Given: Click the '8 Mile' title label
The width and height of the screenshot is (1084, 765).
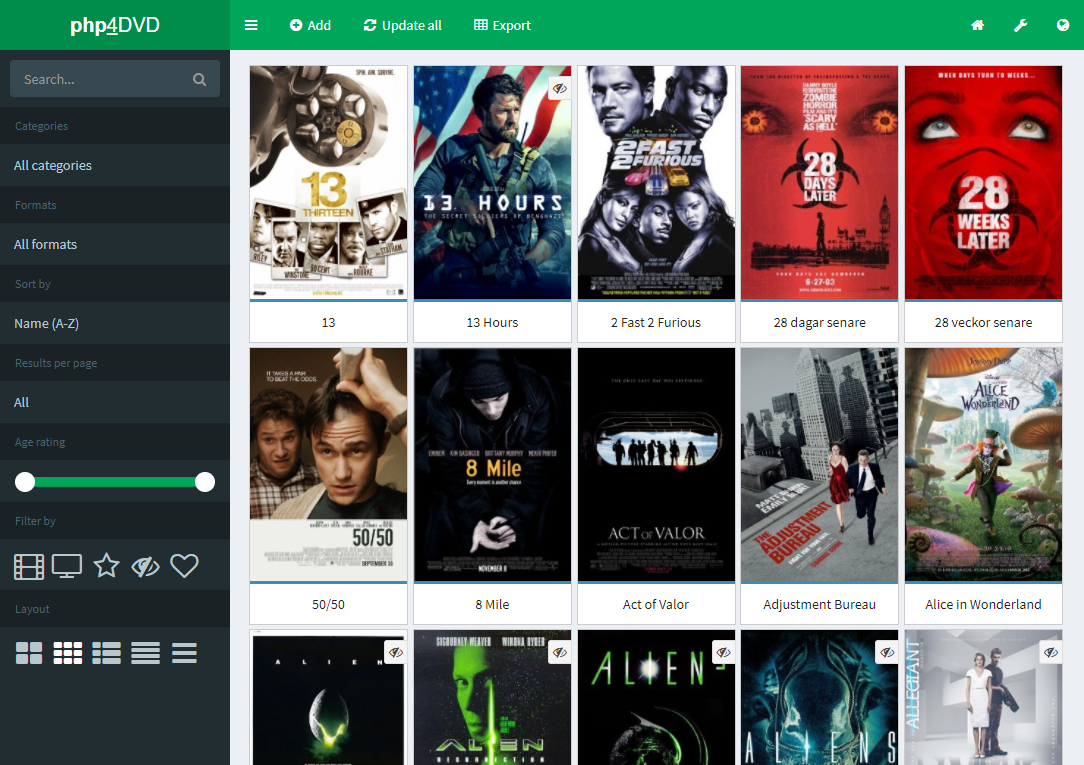Looking at the screenshot, I should click(492, 605).
